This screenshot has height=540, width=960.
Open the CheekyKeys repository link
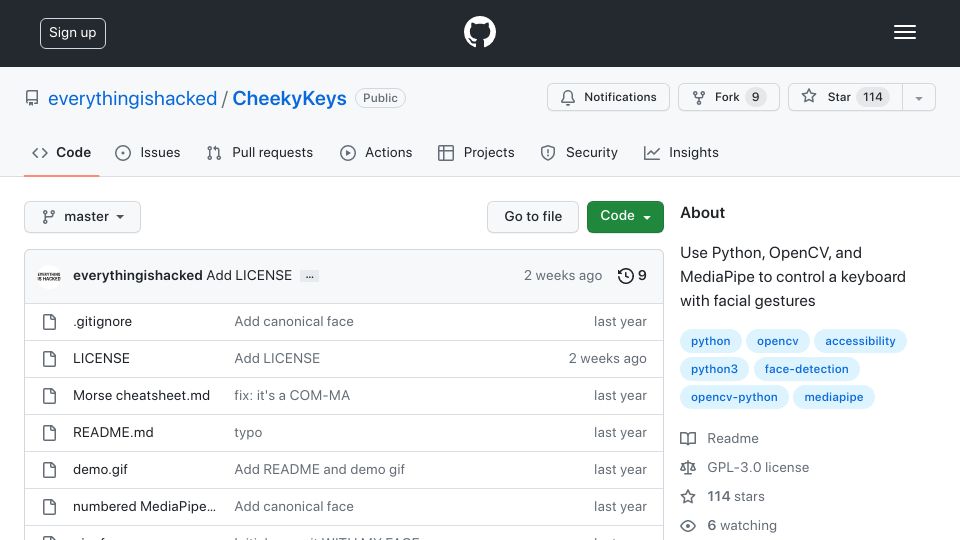click(289, 98)
